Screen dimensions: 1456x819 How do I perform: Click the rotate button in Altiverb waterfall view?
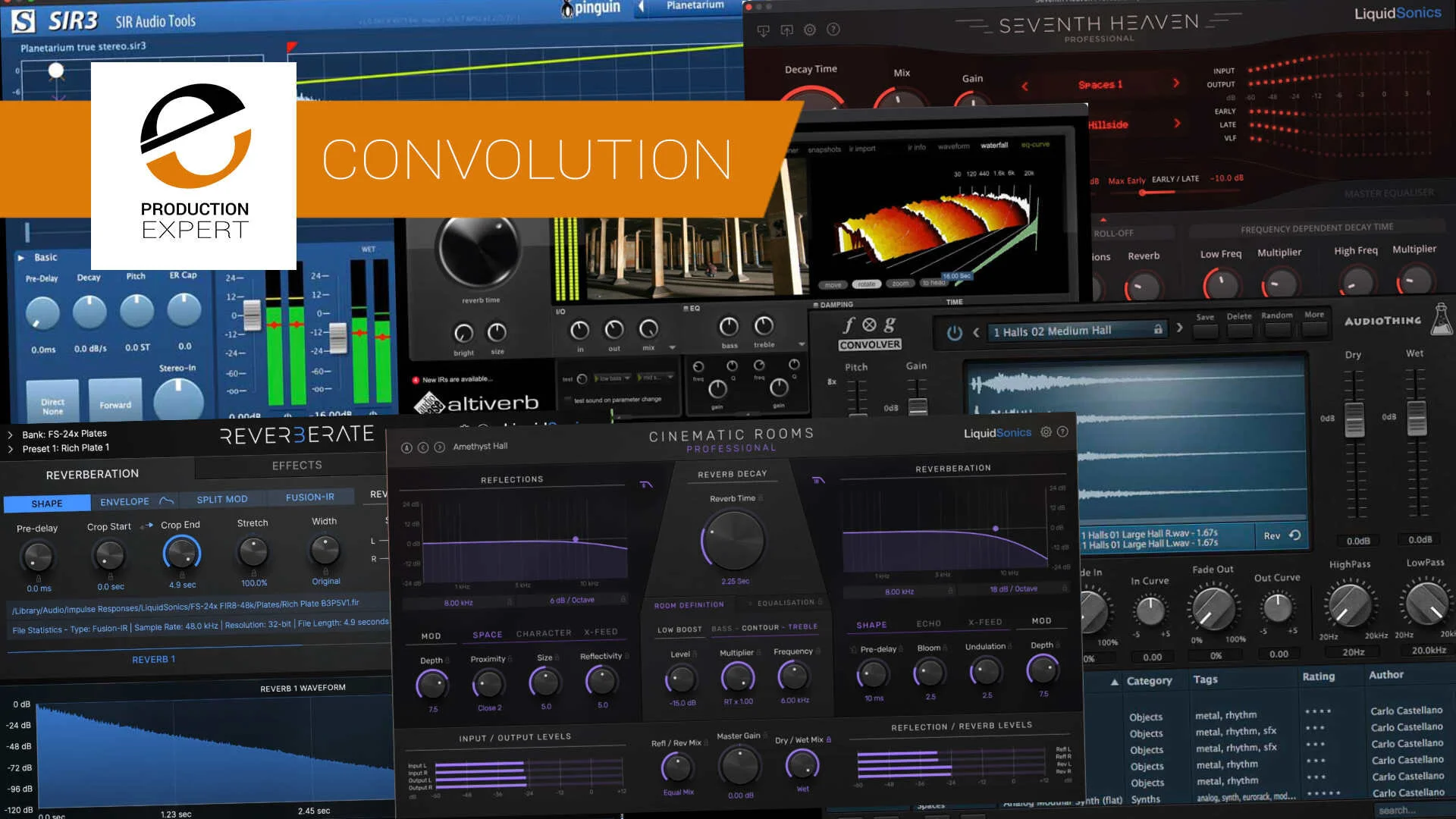[x=866, y=284]
